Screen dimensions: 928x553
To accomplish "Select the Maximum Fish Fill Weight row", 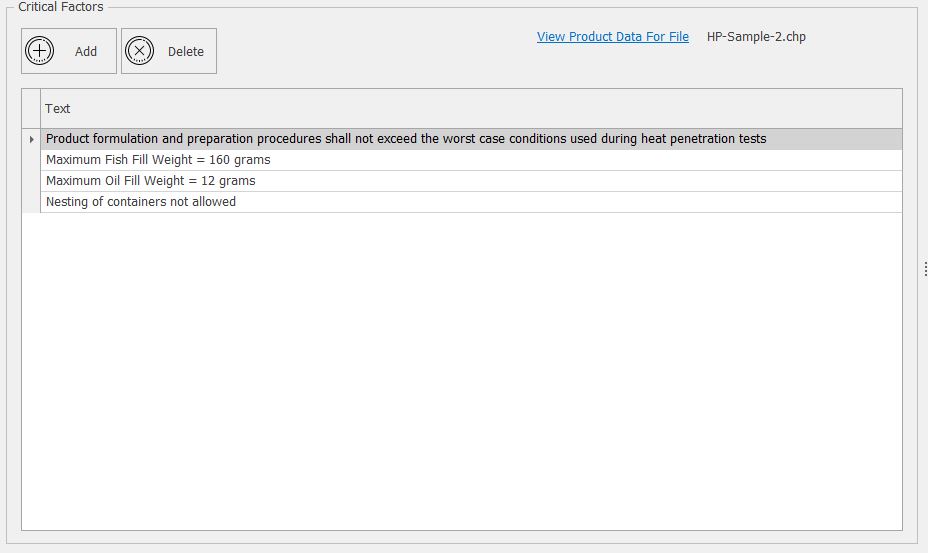I will click(471, 160).
